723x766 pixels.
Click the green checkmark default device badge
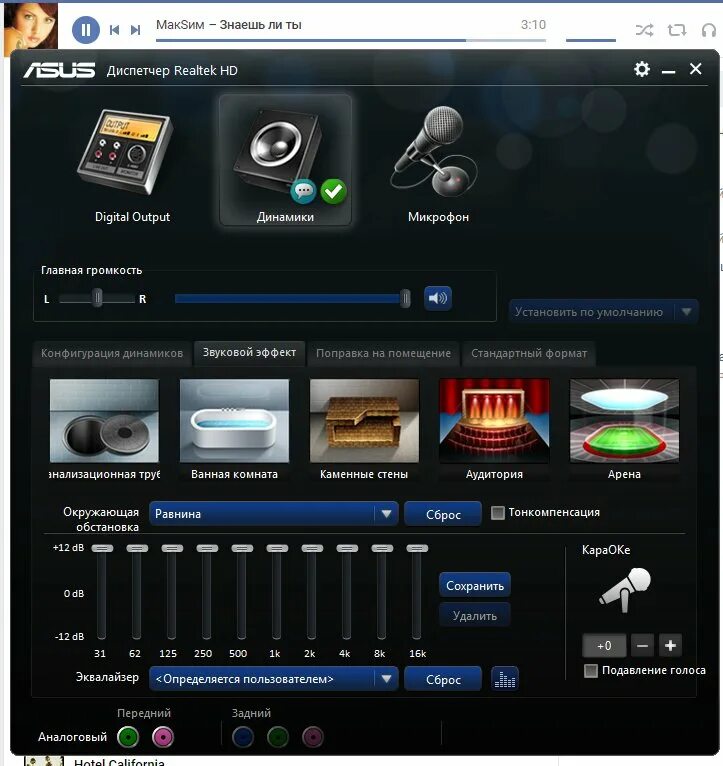334,192
